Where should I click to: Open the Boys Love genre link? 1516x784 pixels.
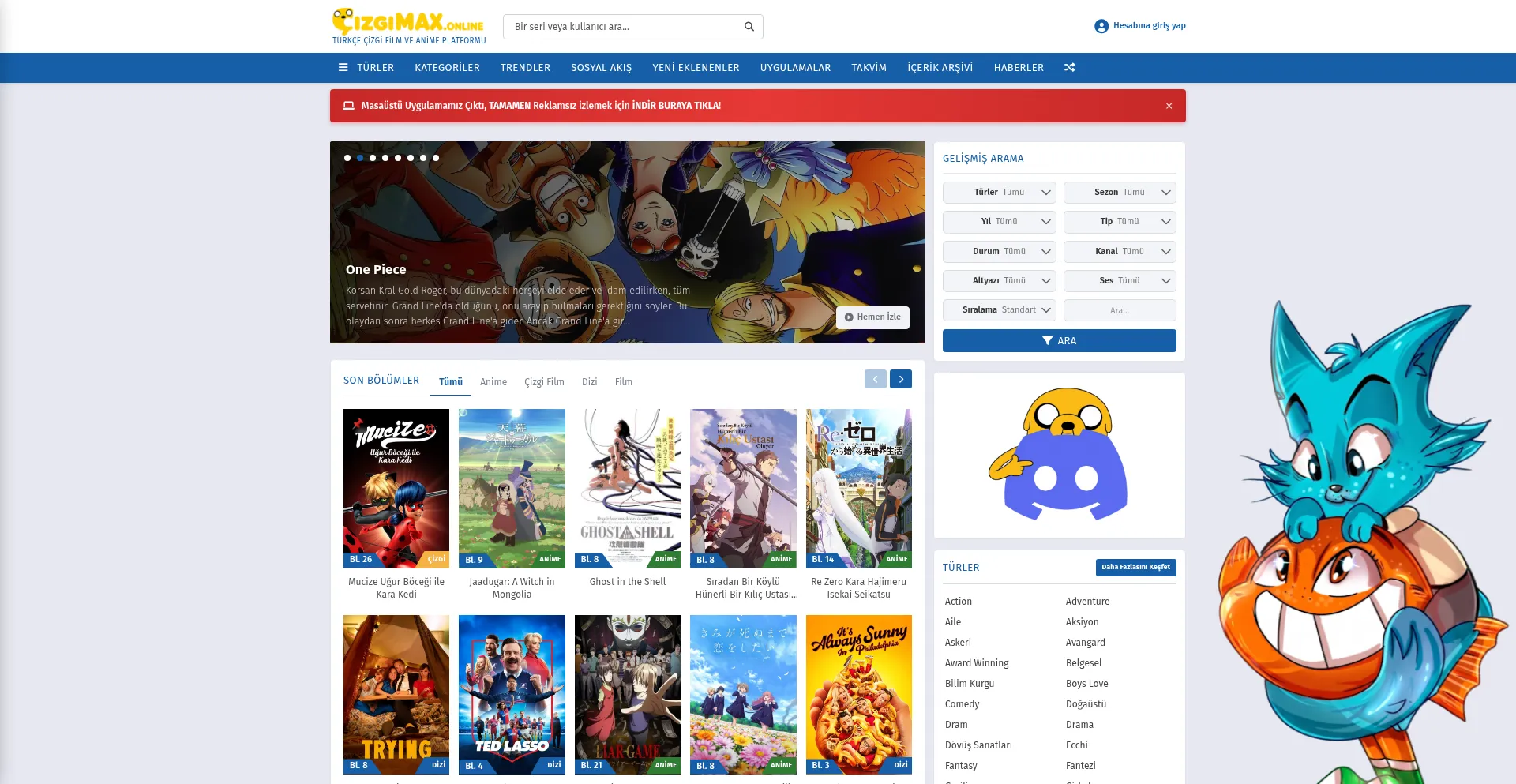coord(1086,684)
